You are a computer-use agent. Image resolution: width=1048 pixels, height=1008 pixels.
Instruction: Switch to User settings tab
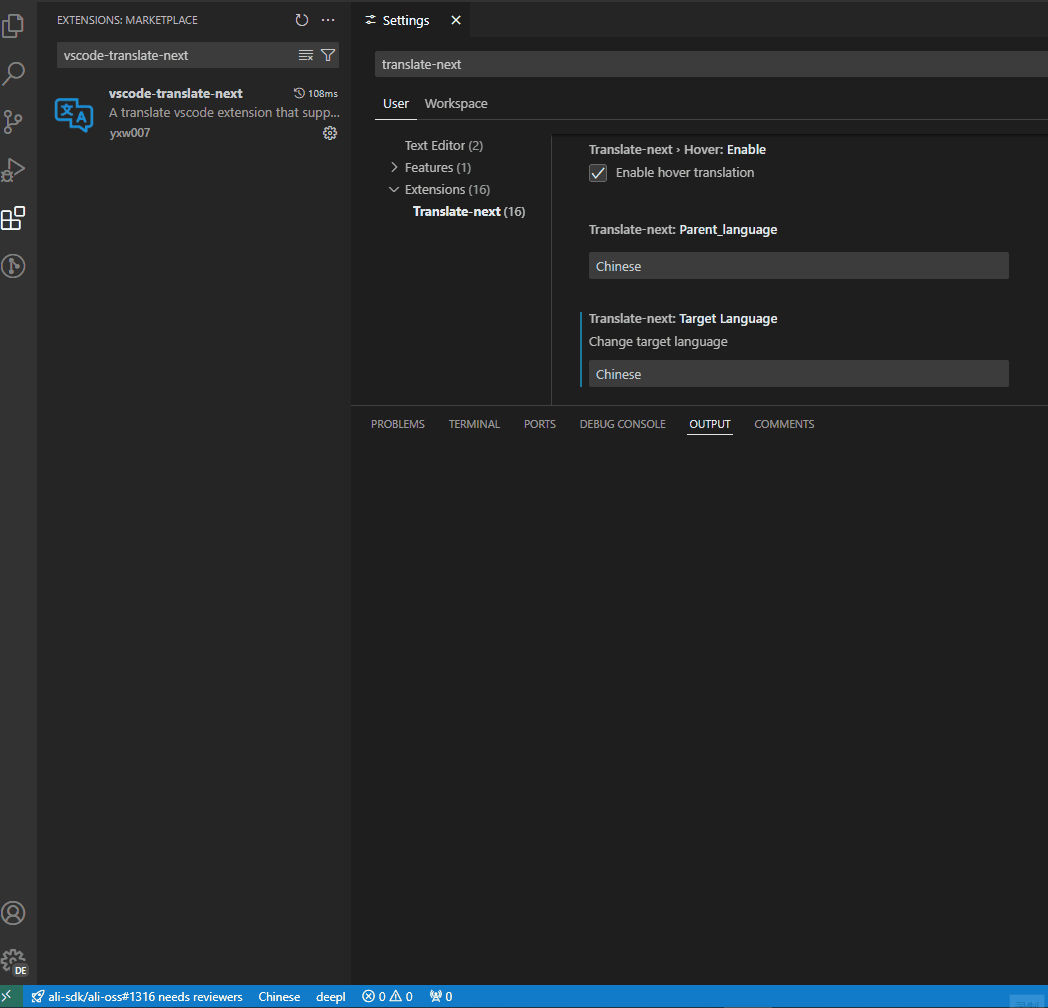pyautogui.click(x=396, y=104)
